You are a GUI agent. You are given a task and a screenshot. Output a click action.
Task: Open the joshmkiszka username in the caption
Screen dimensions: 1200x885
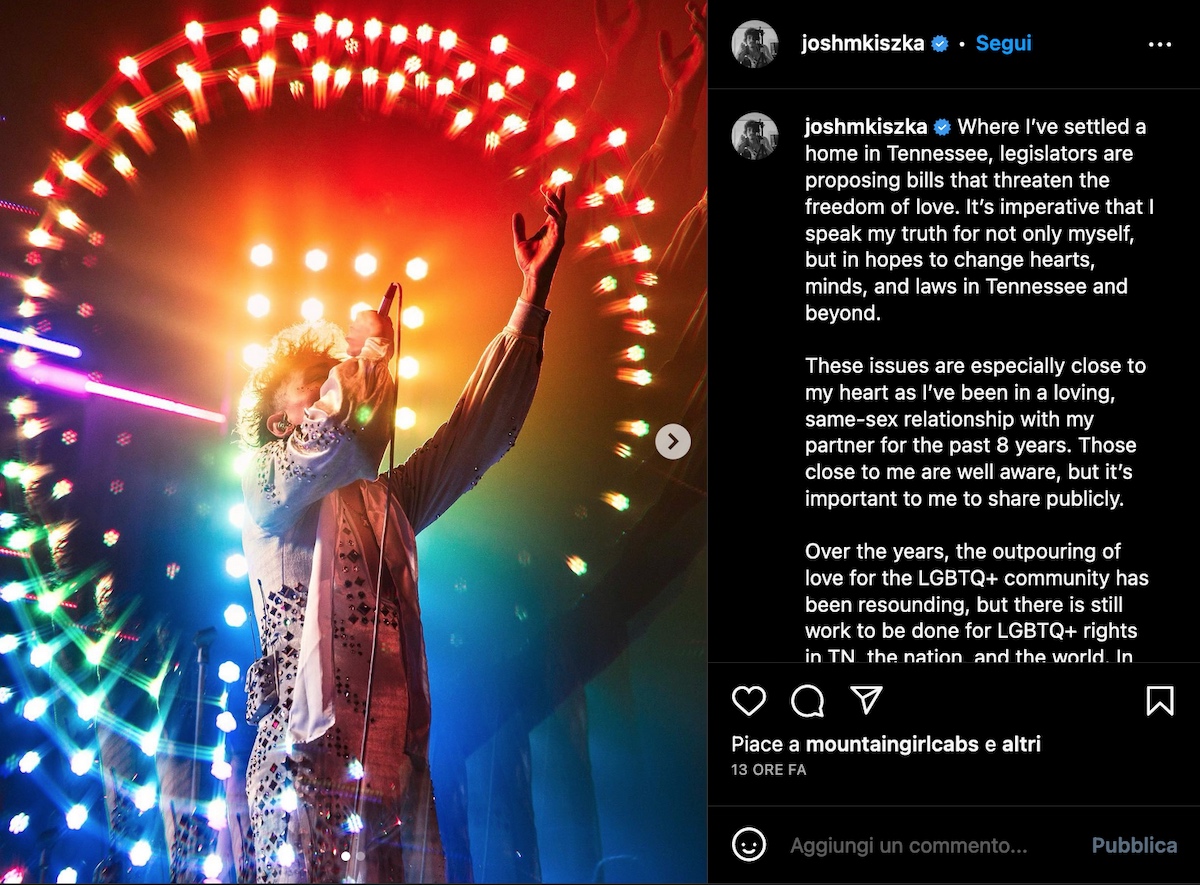tap(866, 127)
